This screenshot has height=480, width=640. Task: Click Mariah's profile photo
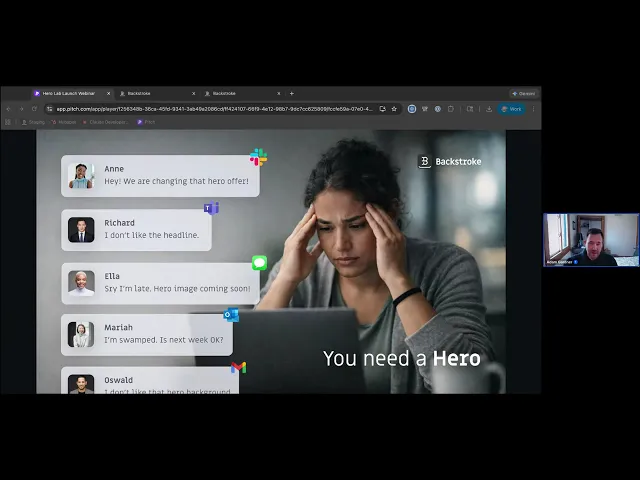[81, 334]
